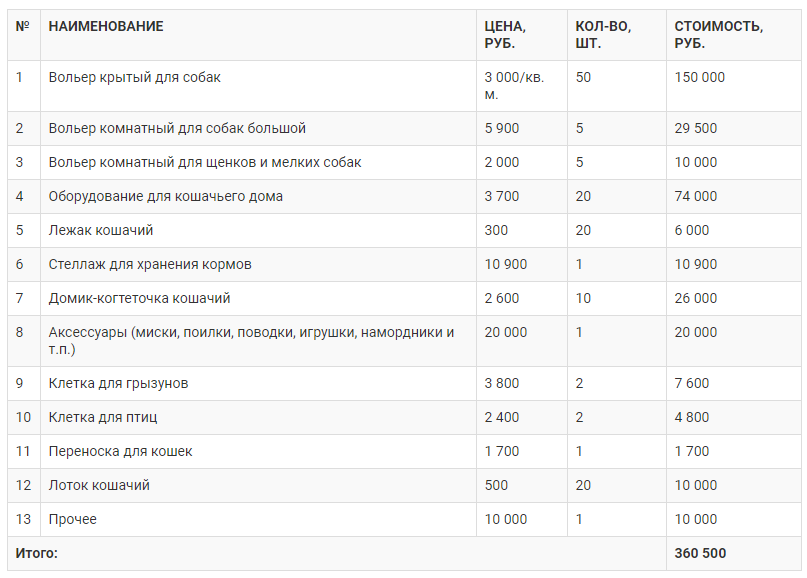Screen dimensions: 807x578
Task: Select the cost cell 74 000
Action: click(x=734, y=196)
